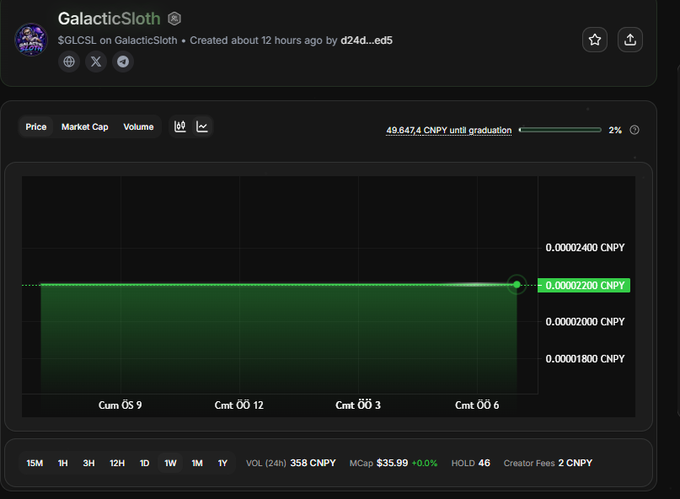Select the Volume tab
The width and height of the screenshot is (680, 499).
(138, 127)
